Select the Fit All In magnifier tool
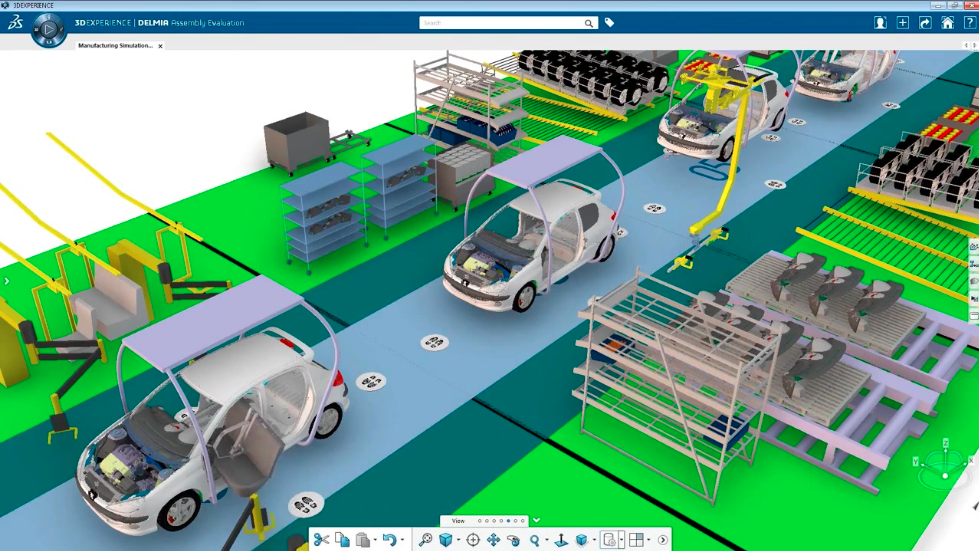The image size is (979, 551). click(x=425, y=540)
